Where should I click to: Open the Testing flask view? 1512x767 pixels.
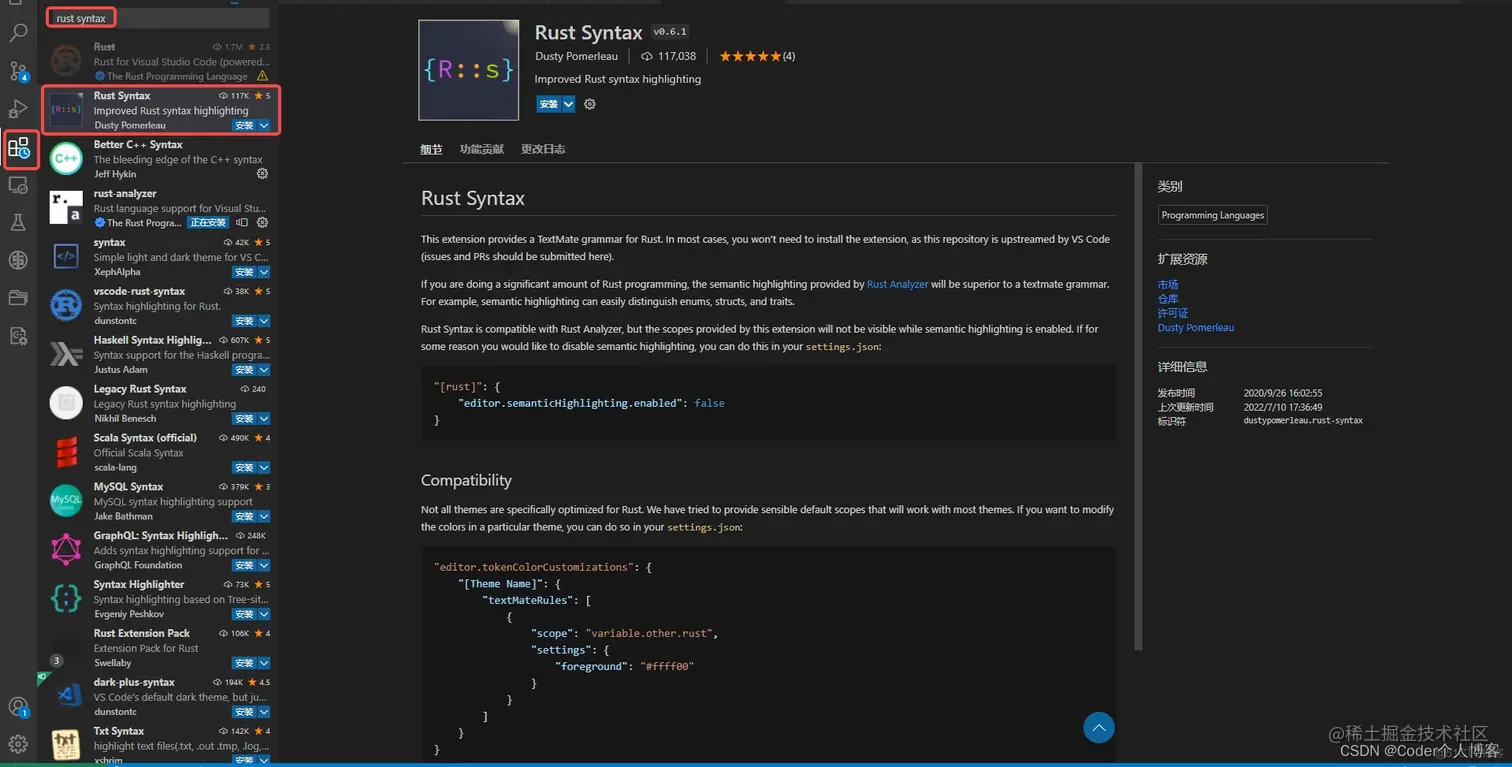point(18,223)
